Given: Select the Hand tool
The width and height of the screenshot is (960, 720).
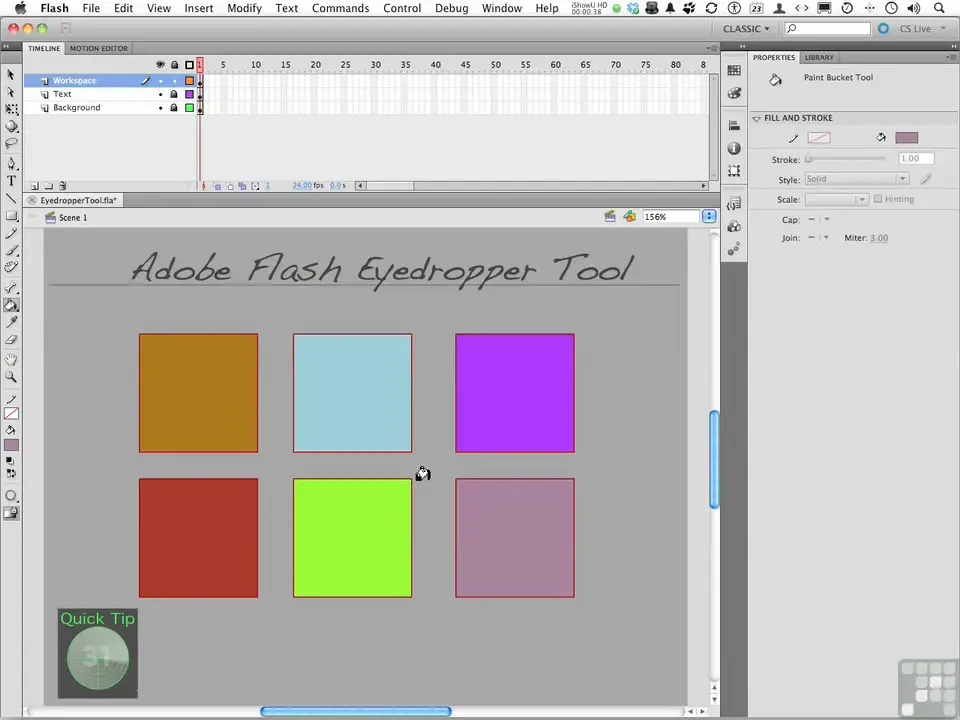Looking at the screenshot, I should pyautogui.click(x=11, y=359).
